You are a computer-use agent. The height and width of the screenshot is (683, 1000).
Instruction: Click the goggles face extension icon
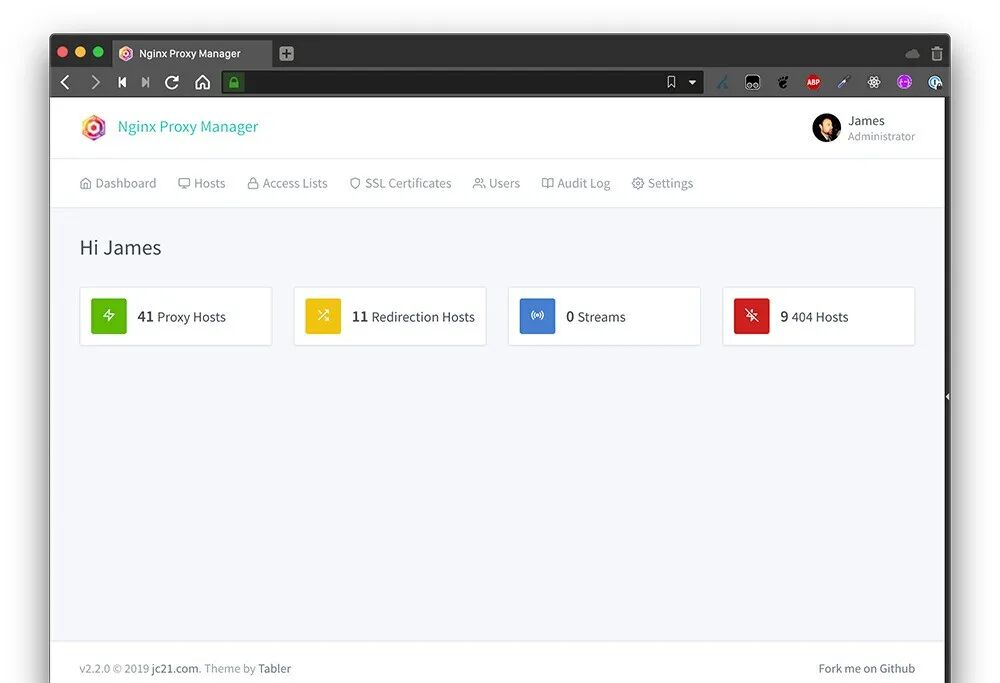click(x=753, y=82)
